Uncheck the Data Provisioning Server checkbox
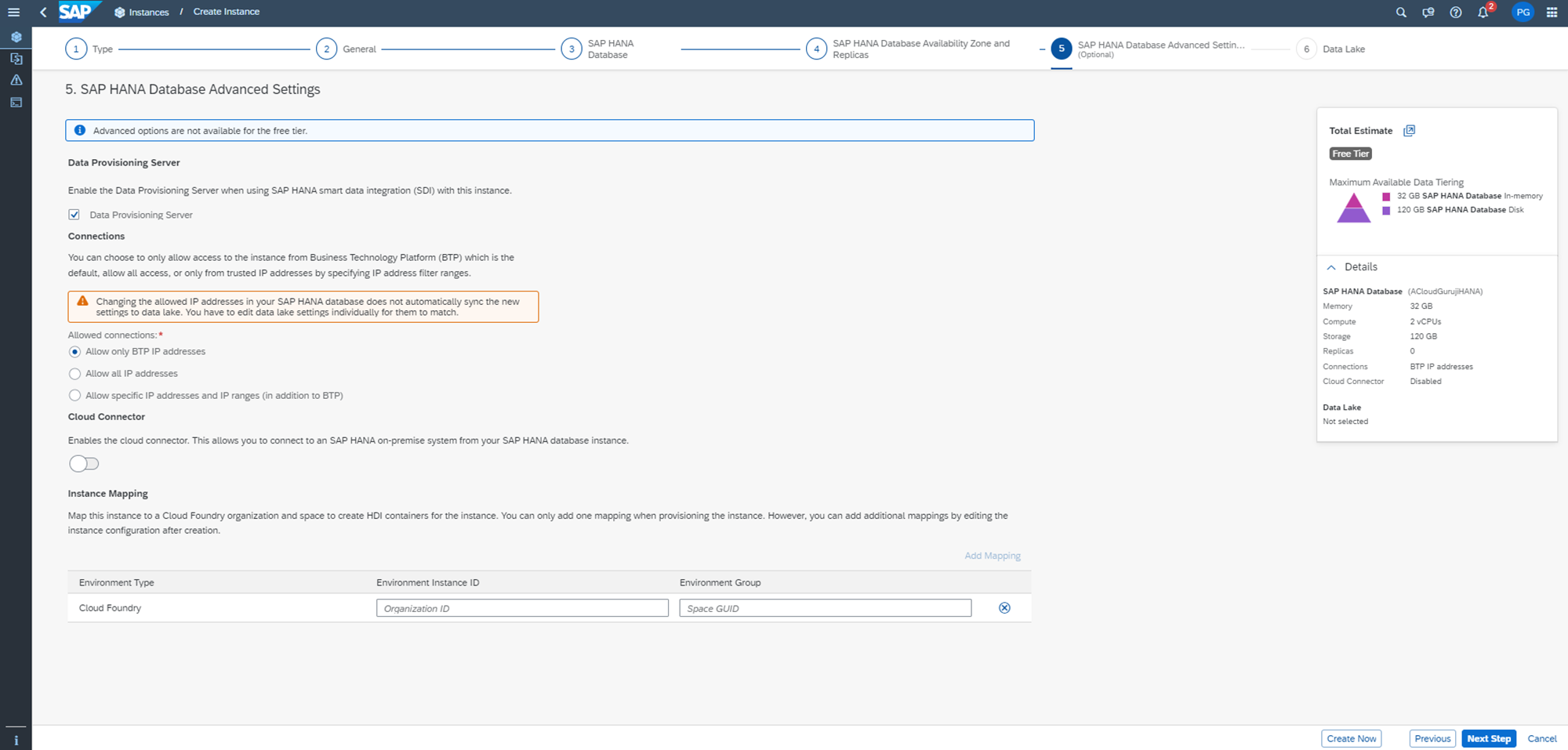1568x750 pixels. click(74, 215)
